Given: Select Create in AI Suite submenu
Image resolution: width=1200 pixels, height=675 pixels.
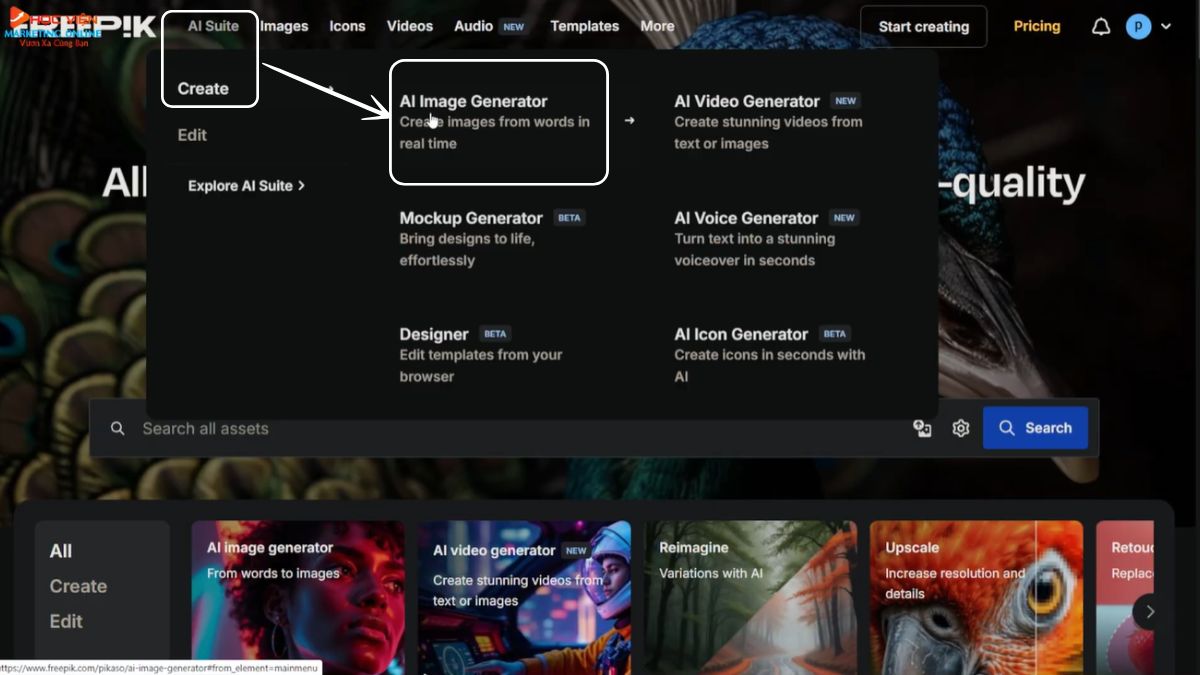Looking at the screenshot, I should point(203,88).
